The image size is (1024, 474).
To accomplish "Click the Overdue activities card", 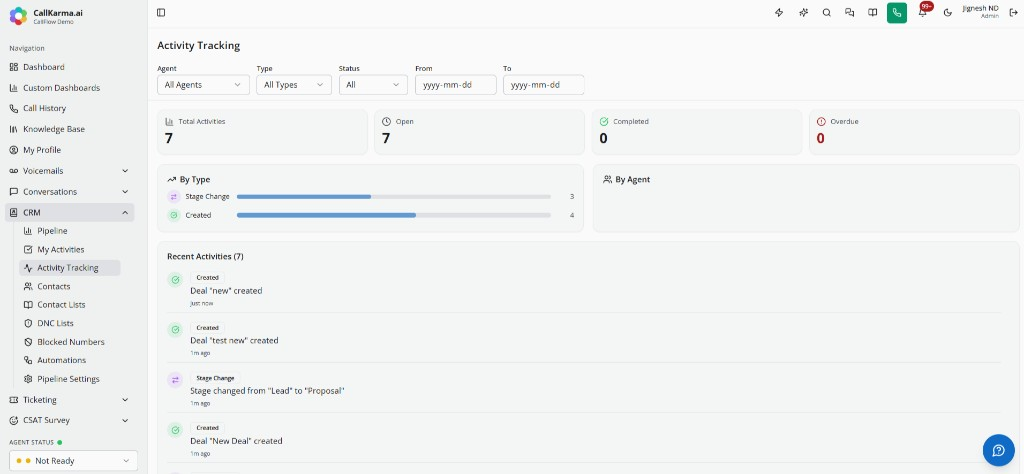I will (x=914, y=132).
